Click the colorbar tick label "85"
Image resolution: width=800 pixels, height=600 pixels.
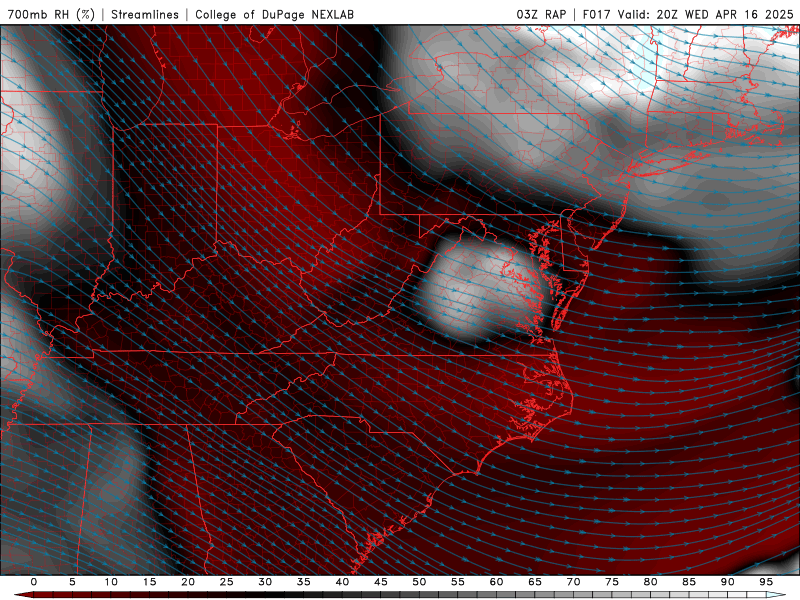689,582
